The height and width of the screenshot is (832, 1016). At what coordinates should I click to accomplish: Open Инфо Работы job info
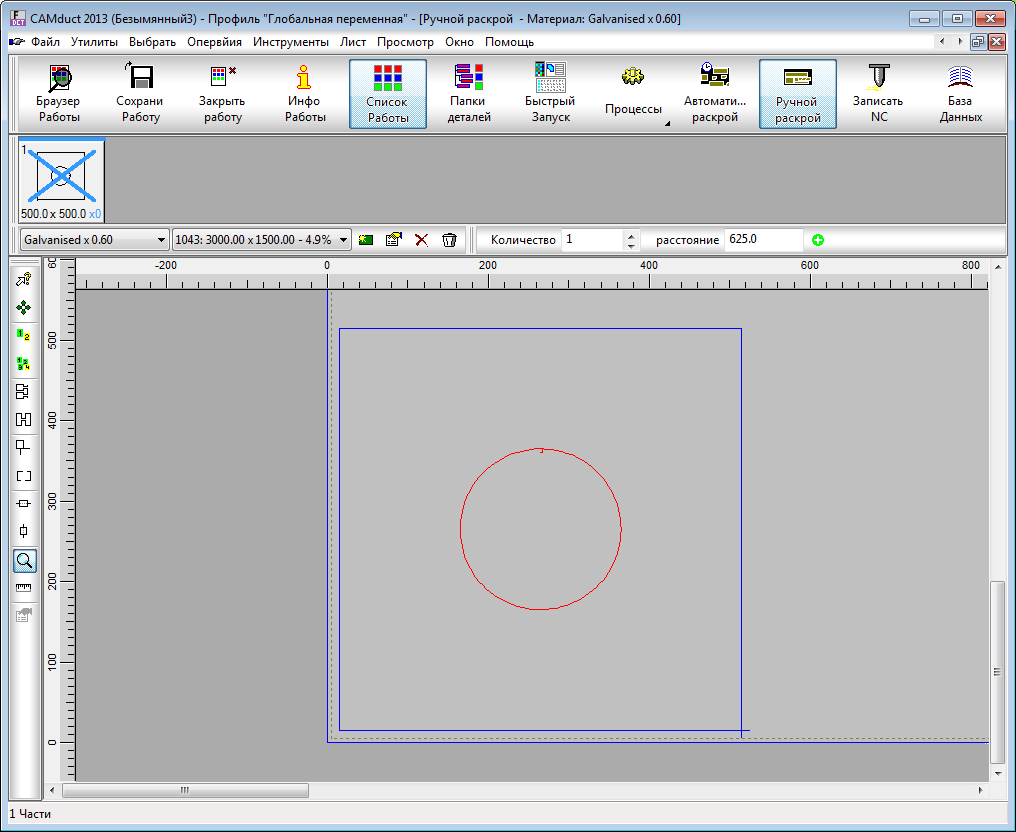click(x=305, y=94)
